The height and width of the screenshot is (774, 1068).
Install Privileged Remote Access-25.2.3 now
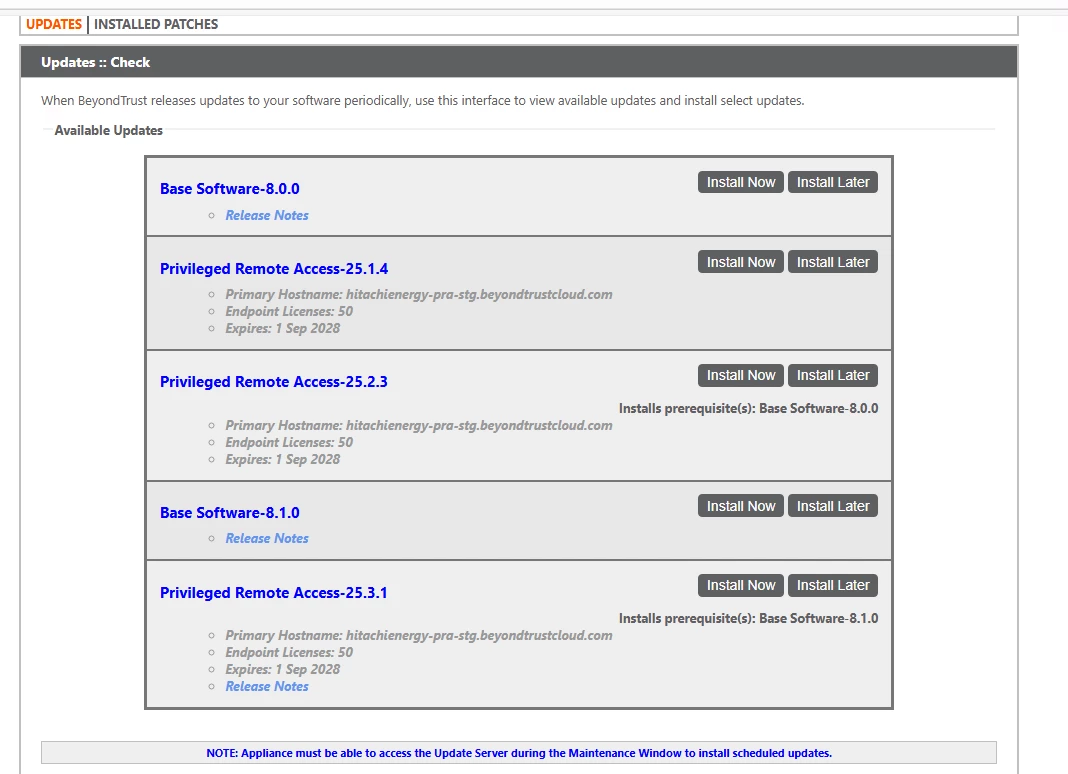point(740,375)
